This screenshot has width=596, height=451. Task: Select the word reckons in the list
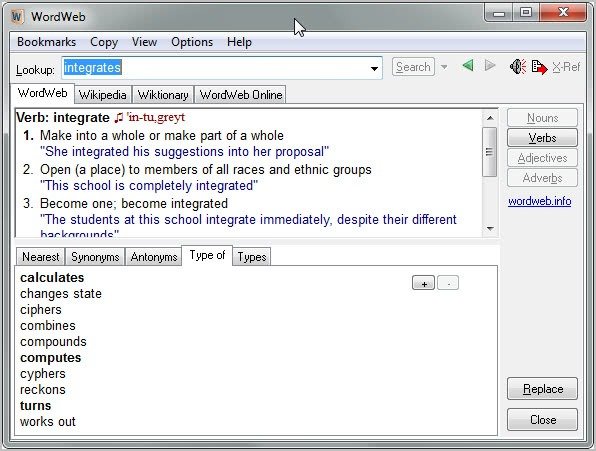[43, 390]
